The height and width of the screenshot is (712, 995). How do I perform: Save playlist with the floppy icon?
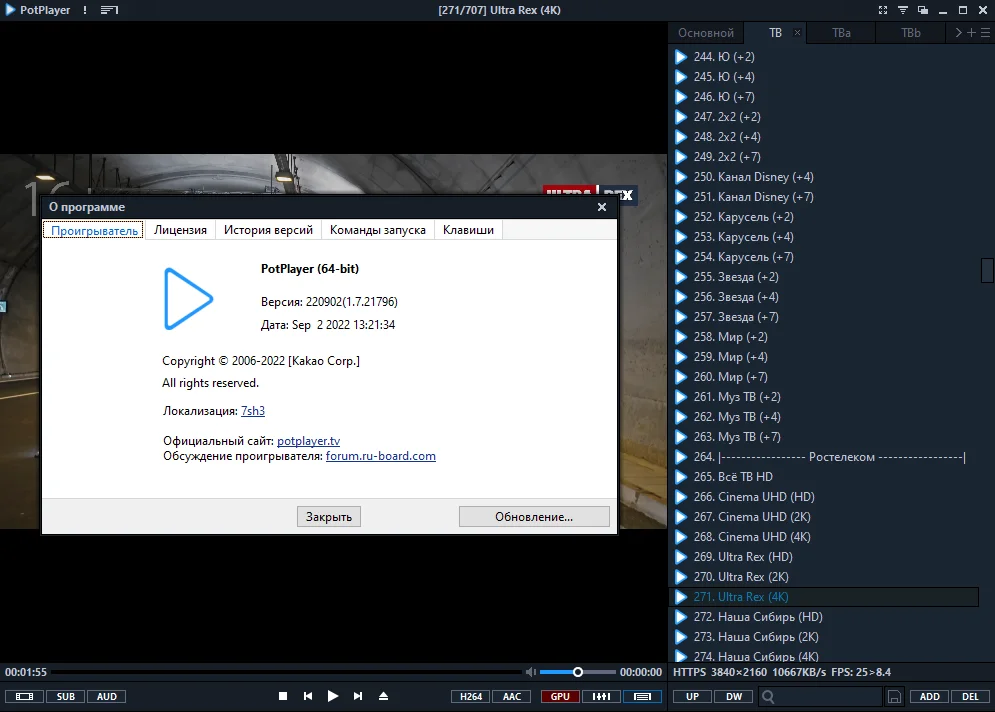894,697
